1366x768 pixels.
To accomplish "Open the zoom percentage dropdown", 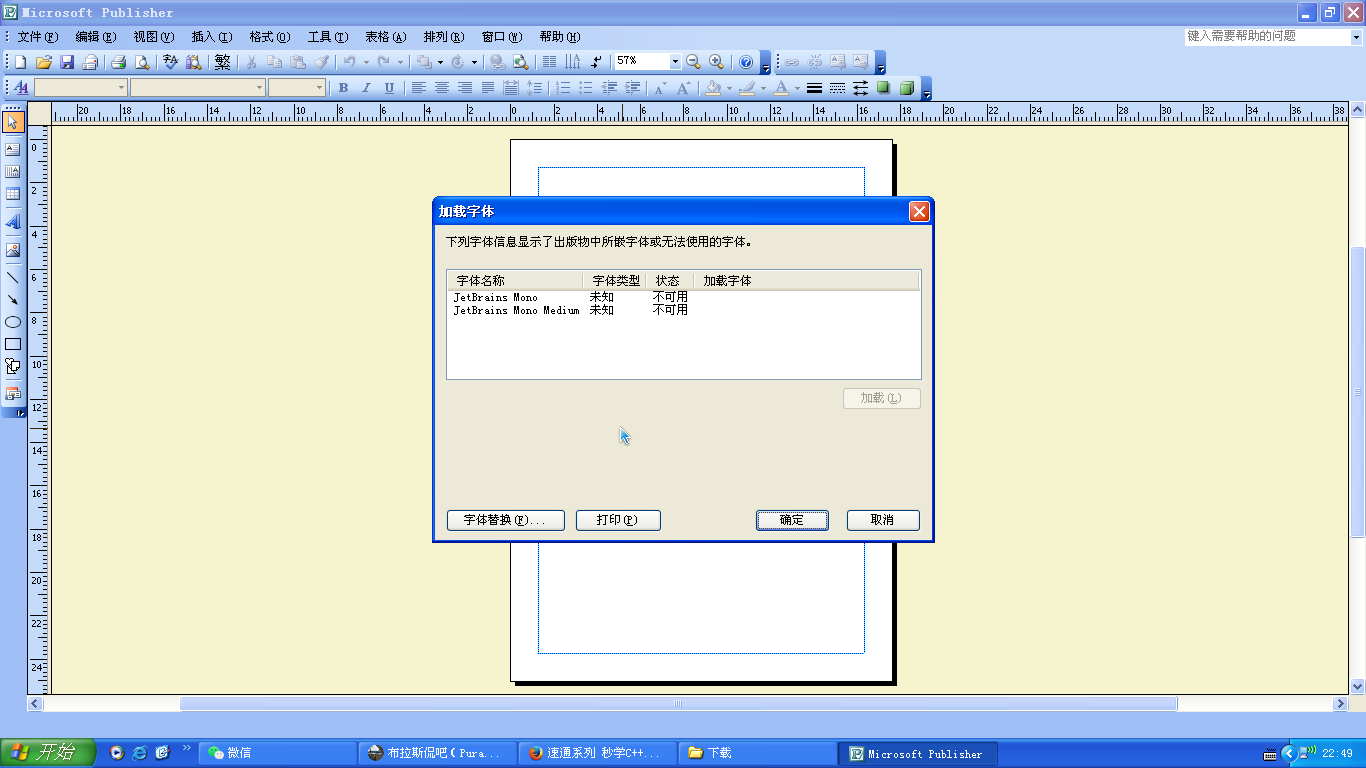I will click(675, 62).
